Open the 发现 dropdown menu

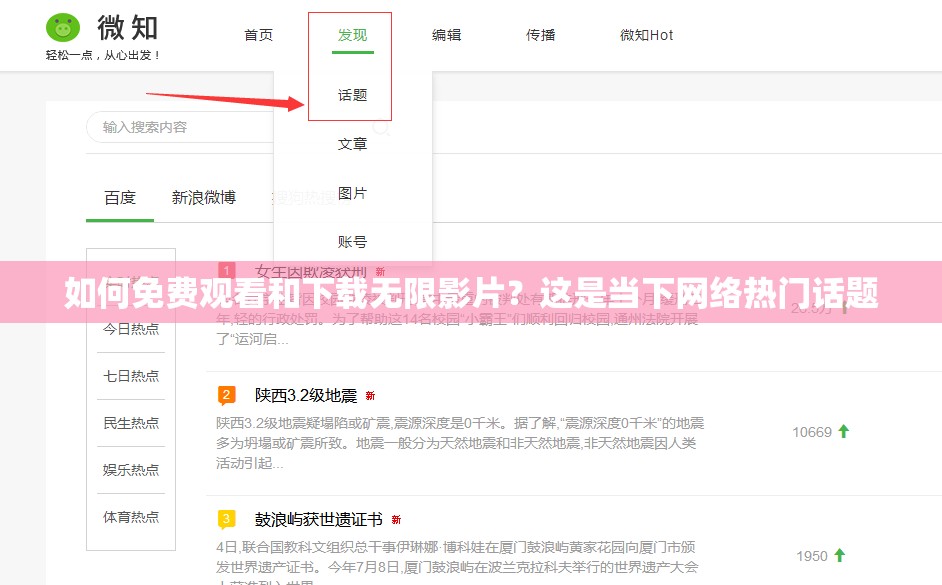tap(350, 34)
